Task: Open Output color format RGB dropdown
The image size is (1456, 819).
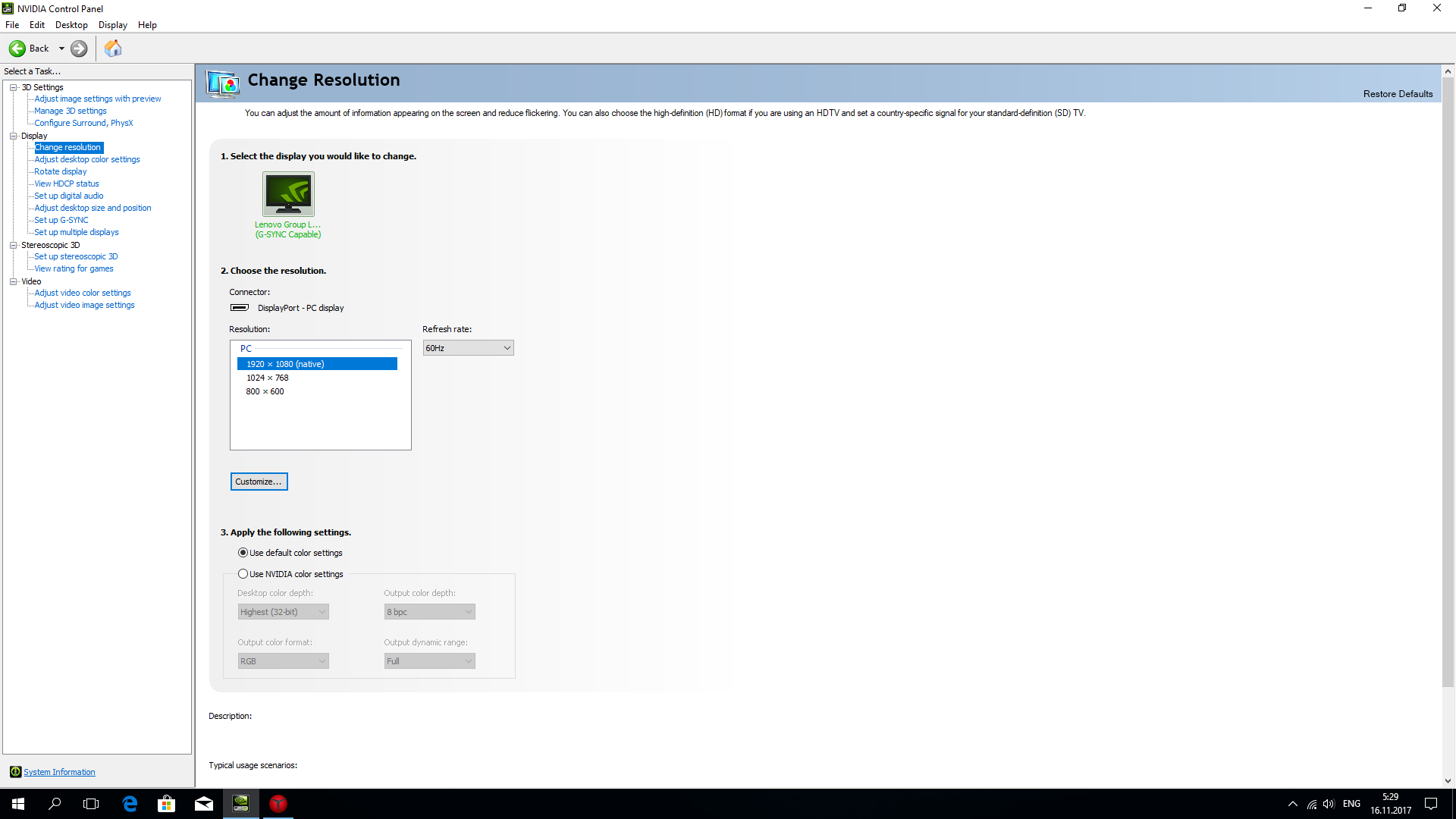Action: pos(283,661)
